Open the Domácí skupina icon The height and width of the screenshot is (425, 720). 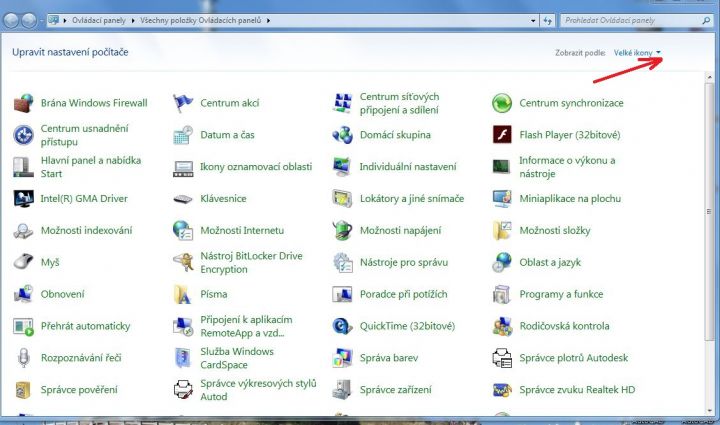(343, 135)
